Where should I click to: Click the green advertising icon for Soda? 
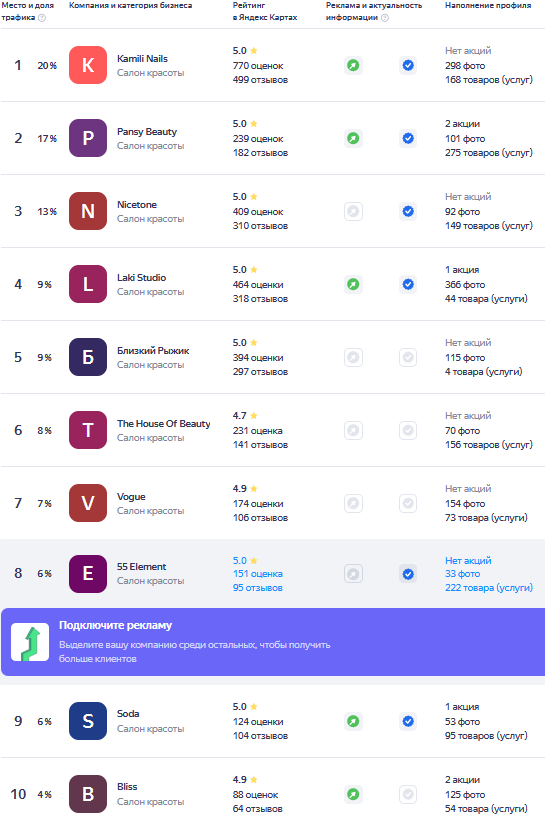tap(354, 721)
